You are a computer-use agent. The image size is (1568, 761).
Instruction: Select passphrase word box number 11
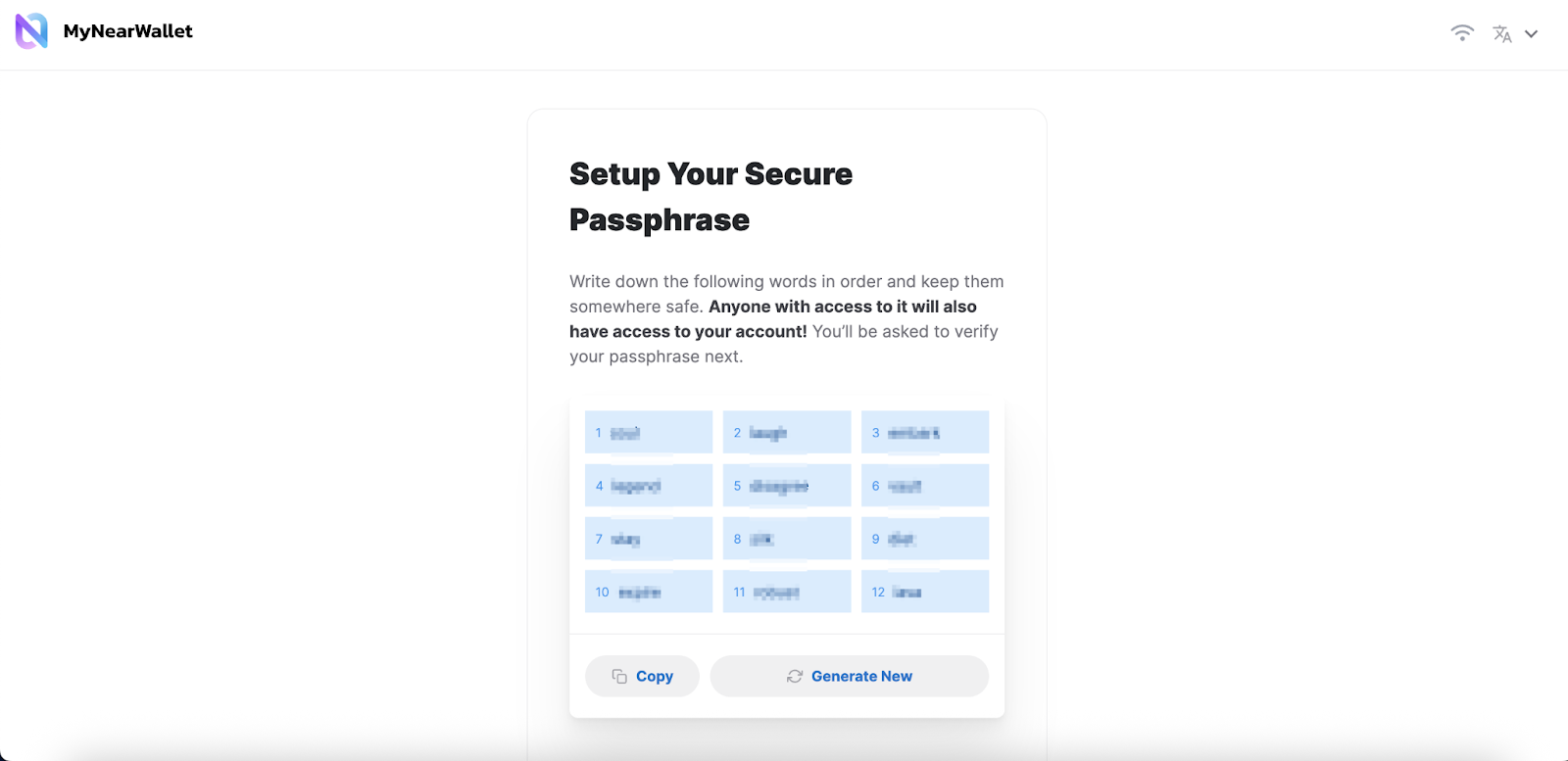click(x=787, y=592)
